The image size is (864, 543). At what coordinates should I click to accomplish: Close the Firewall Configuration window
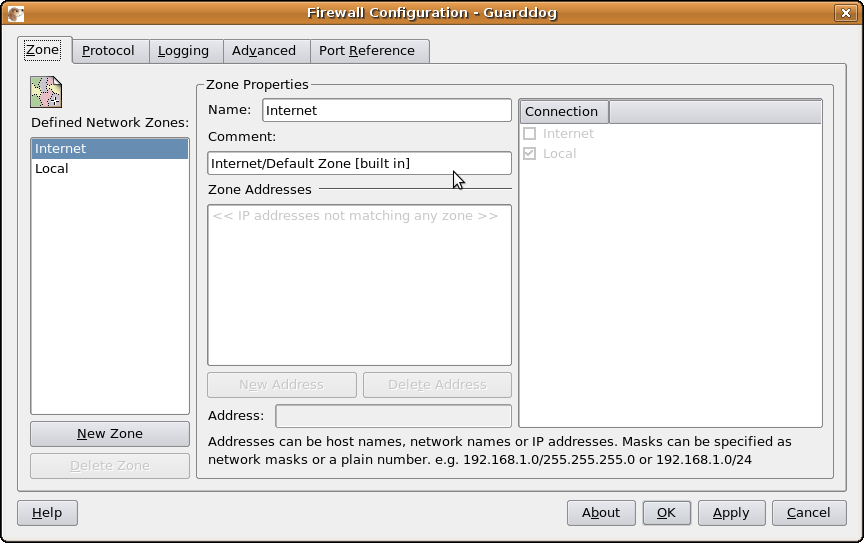coord(846,13)
